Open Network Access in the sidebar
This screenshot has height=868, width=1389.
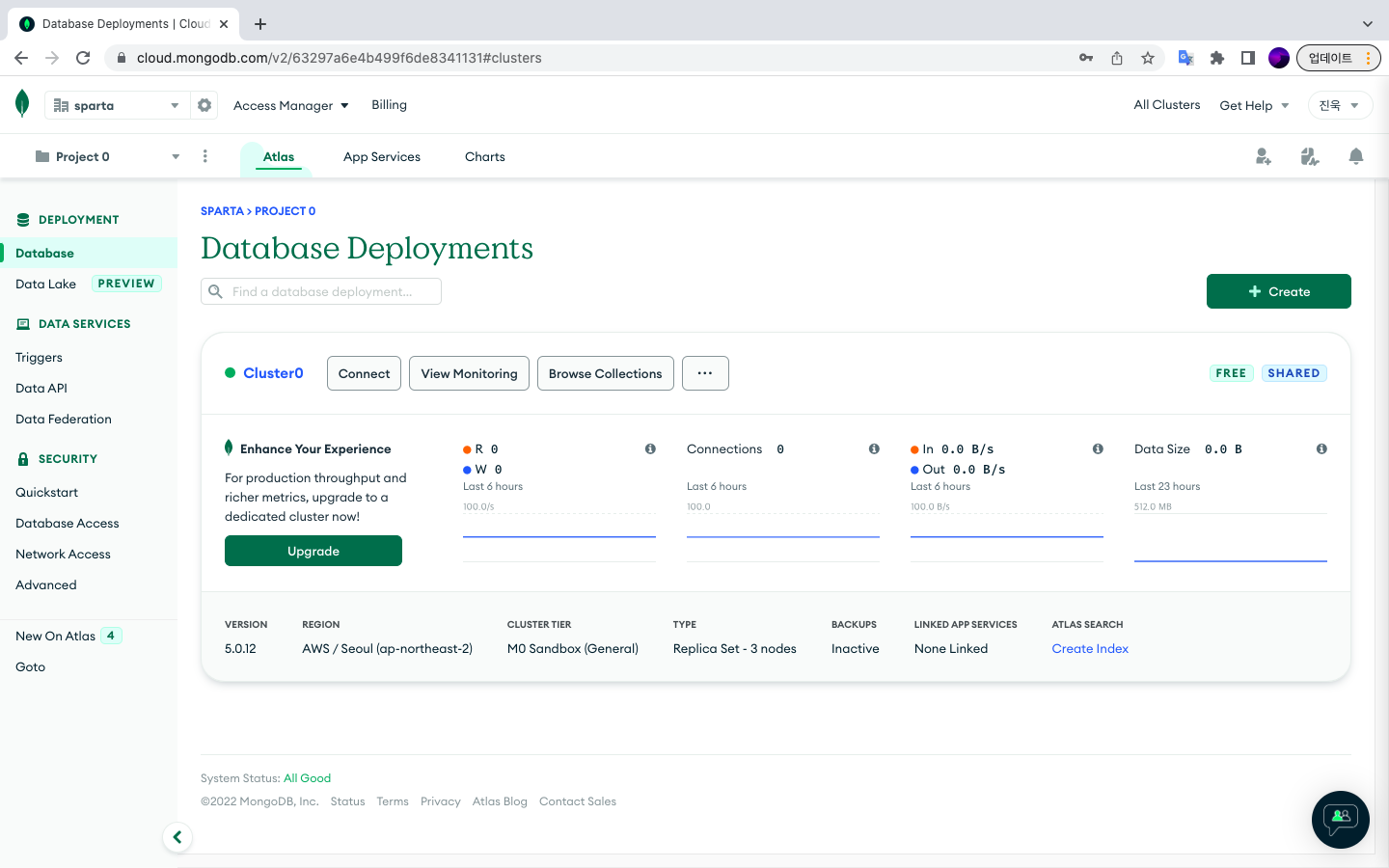tap(63, 554)
